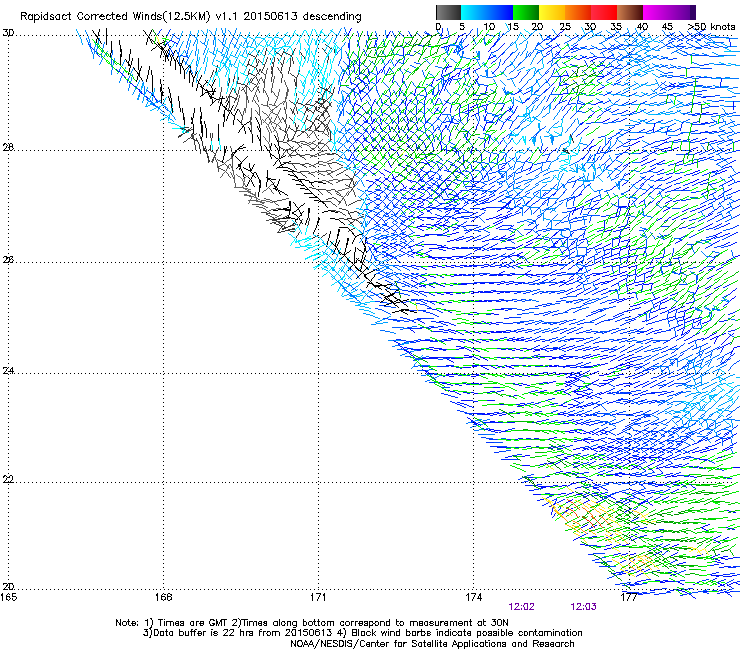Select the gray 0-5 knots color segment
The width and height of the screenshot is (740, 650).
(x=448, y=12)
